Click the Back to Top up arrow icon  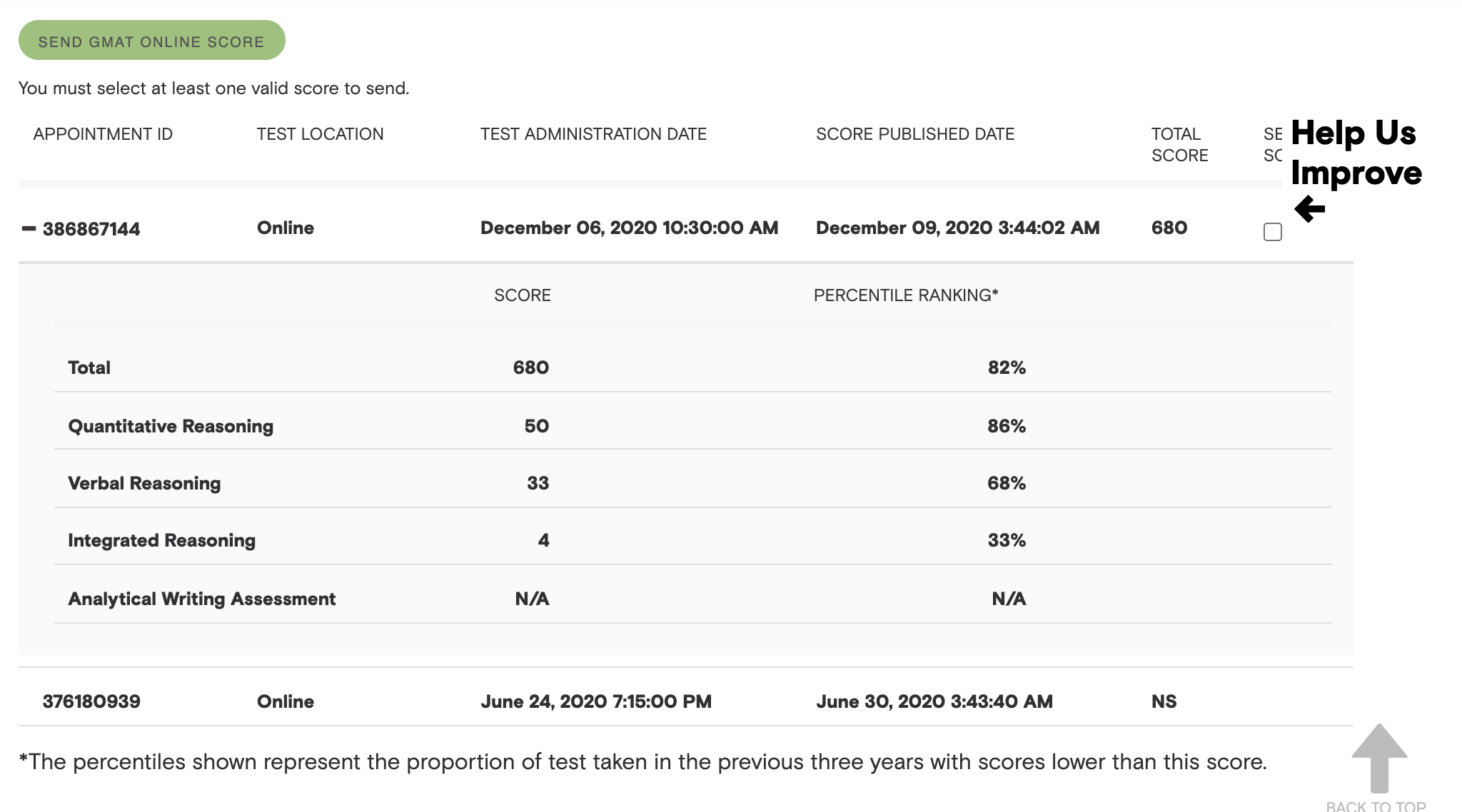click(1379, 758)
